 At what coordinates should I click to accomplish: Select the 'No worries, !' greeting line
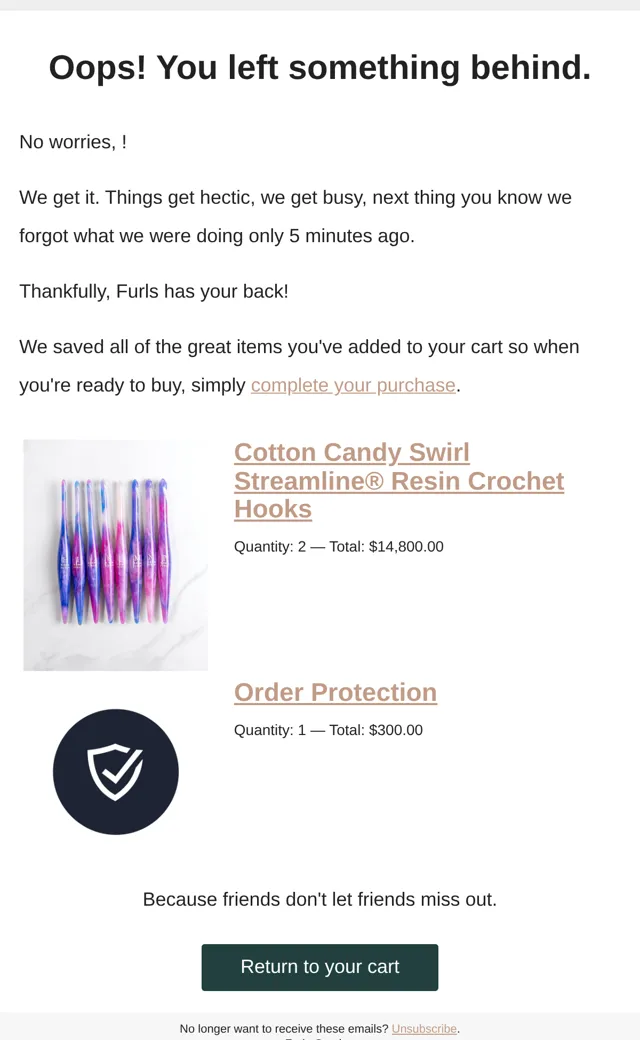click(73, 142)
